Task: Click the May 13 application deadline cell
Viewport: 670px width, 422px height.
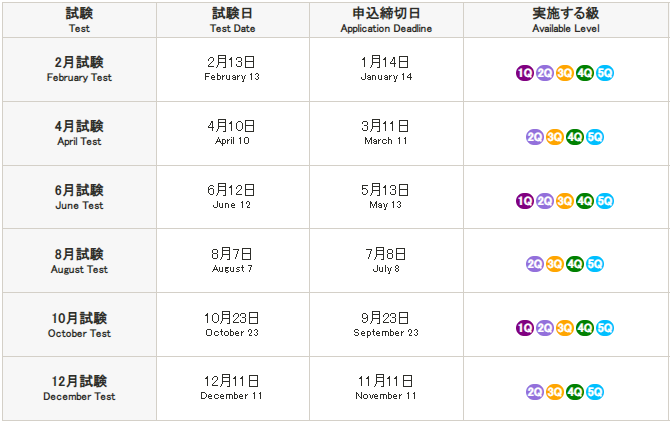Action: point(386,197)
